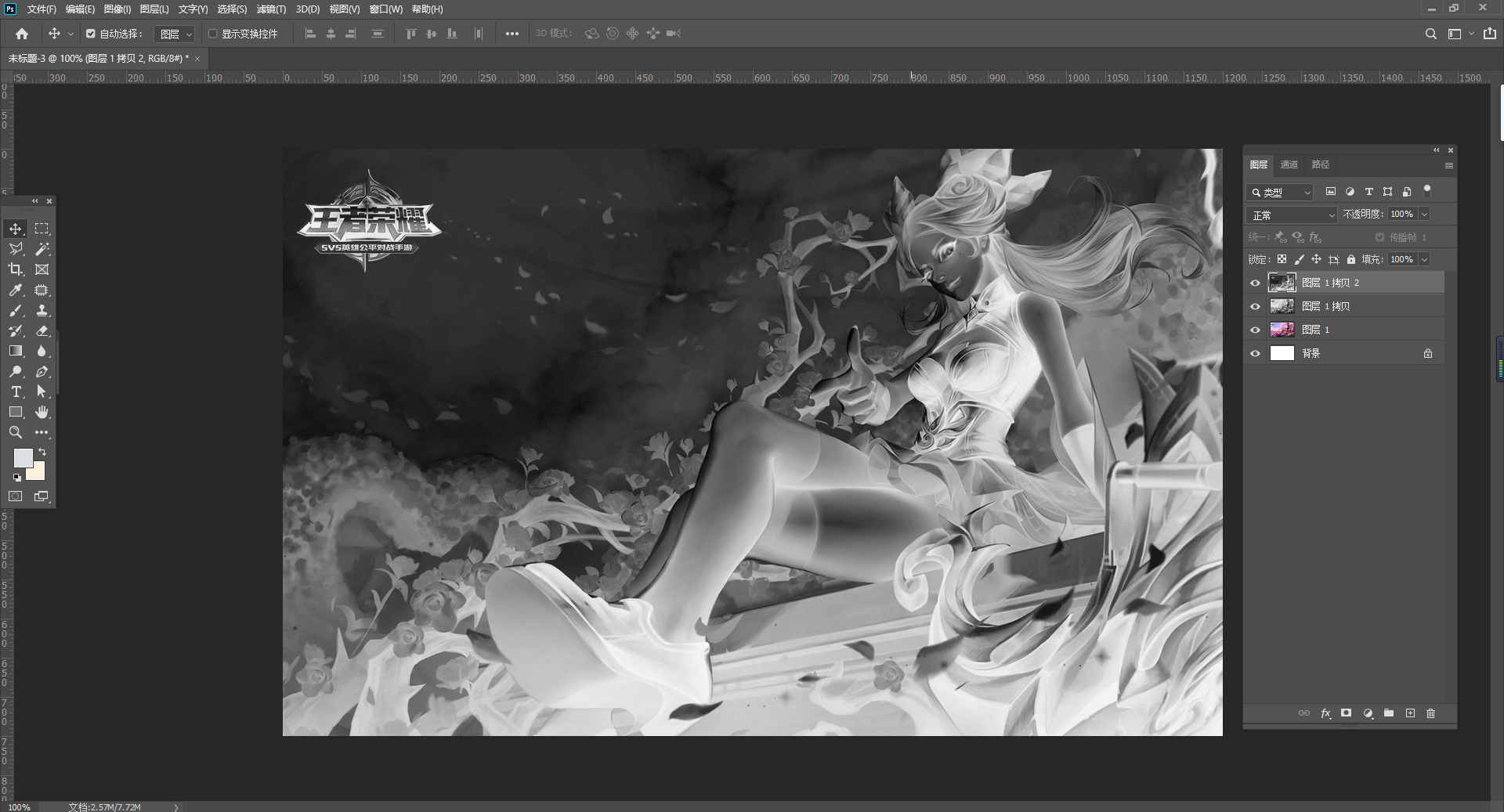Image resolution: width=1504 pixels, height=812 pixels.
Task: Change the screen mode
Action: tap(42, 496)
